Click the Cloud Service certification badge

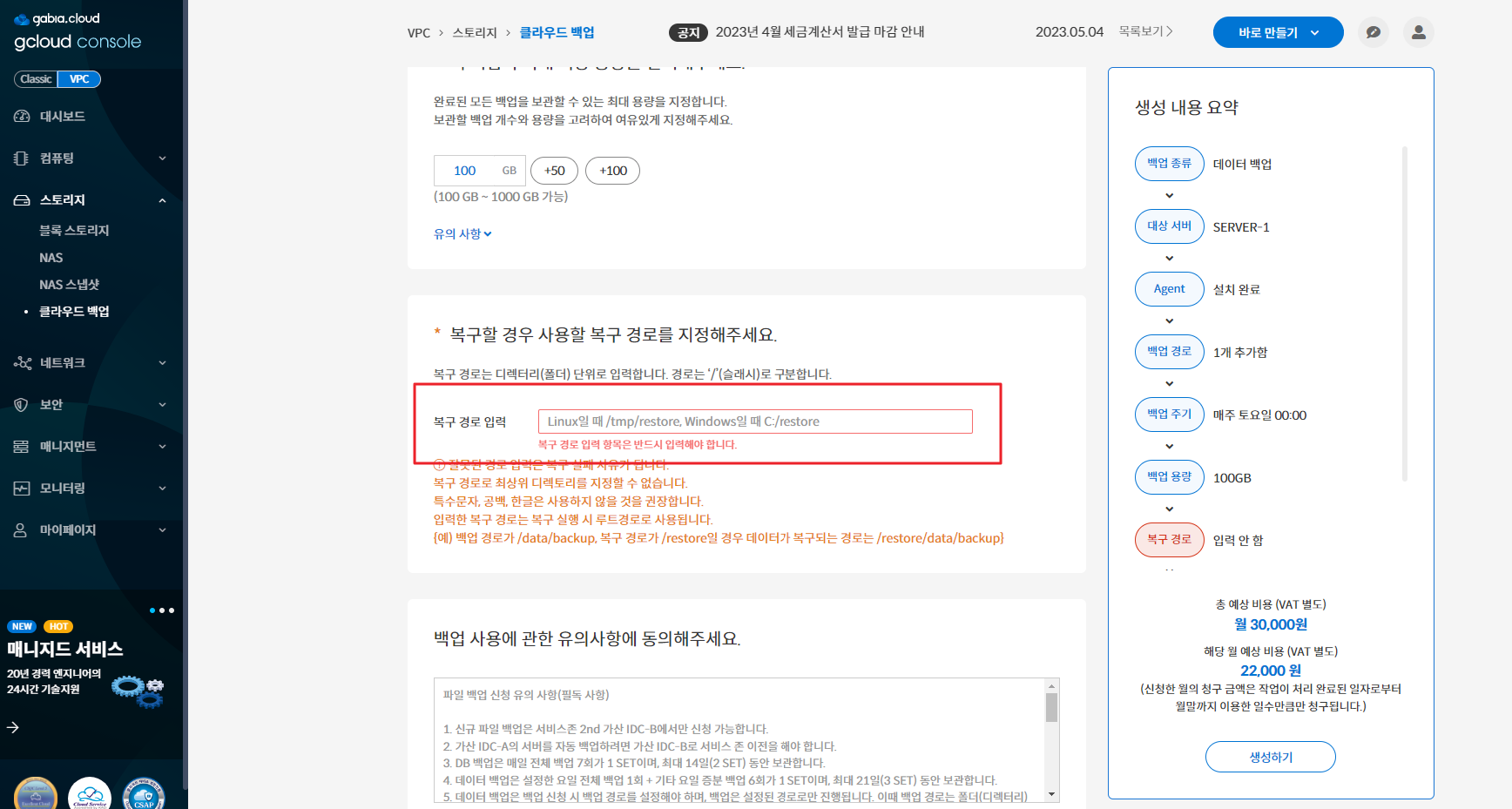pyautogui.click(x=90, y=795)
